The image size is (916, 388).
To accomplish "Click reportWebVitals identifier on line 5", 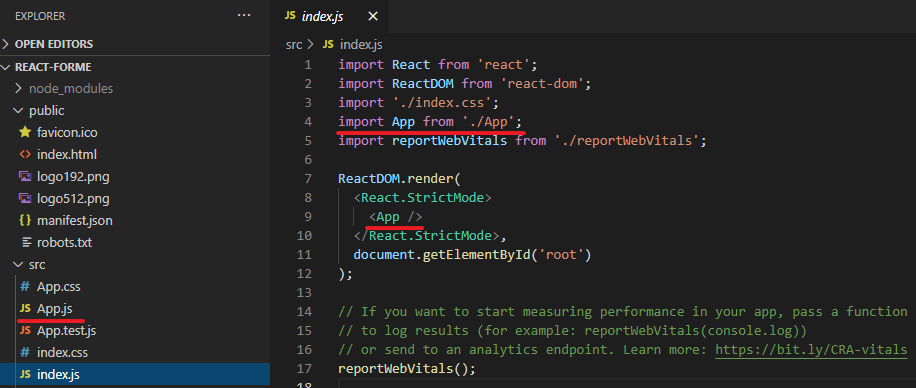I will [449, 141].
